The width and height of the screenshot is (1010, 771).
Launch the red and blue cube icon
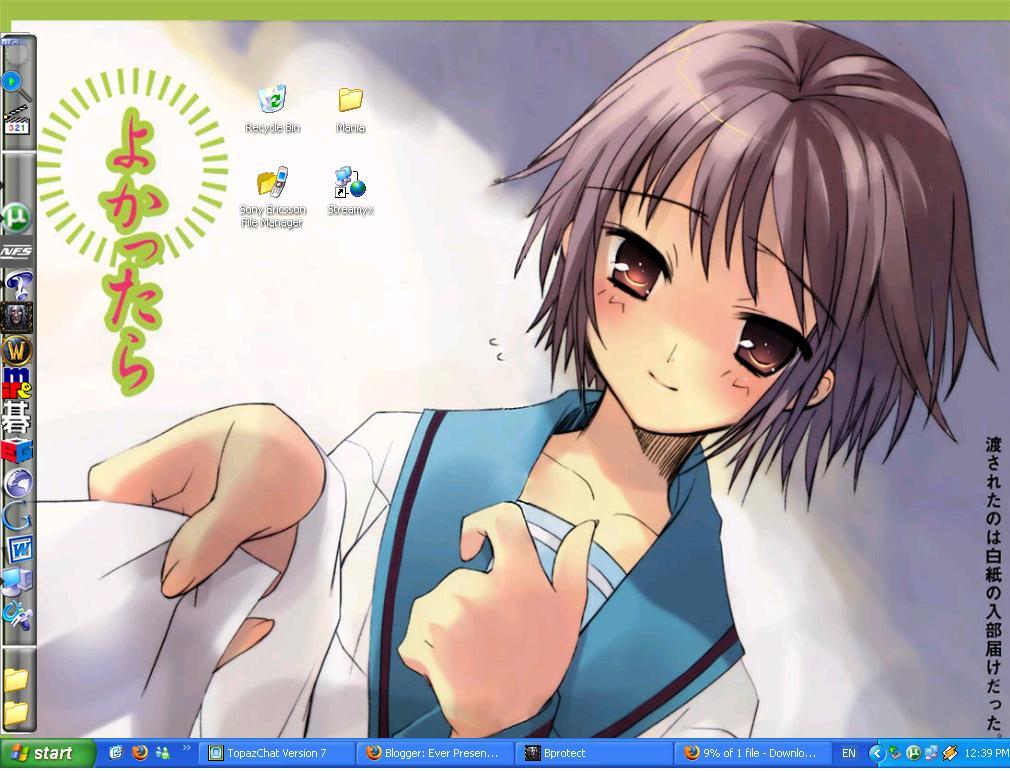tap(17, 450)
